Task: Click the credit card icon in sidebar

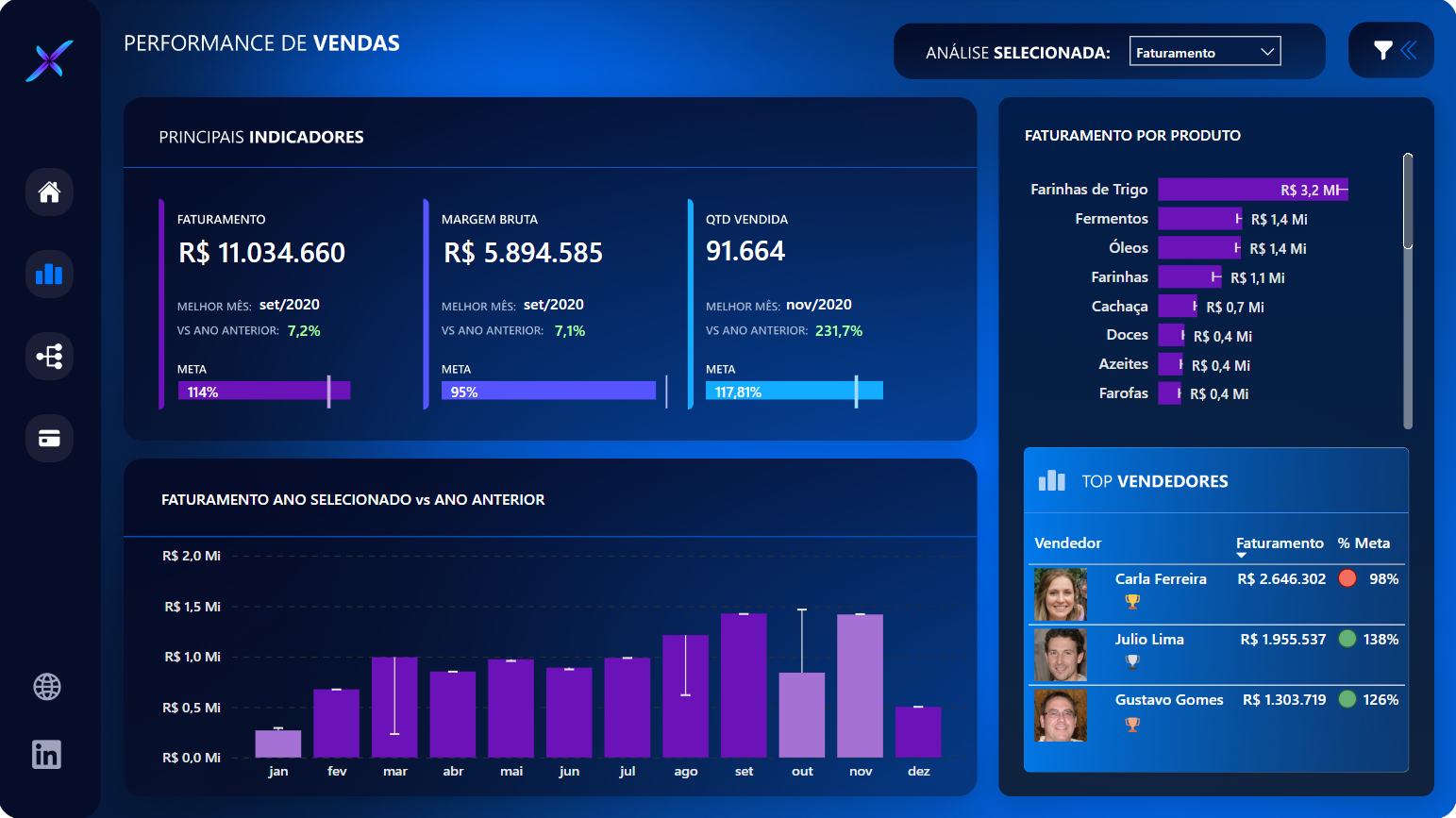Action: coord(49,439)
